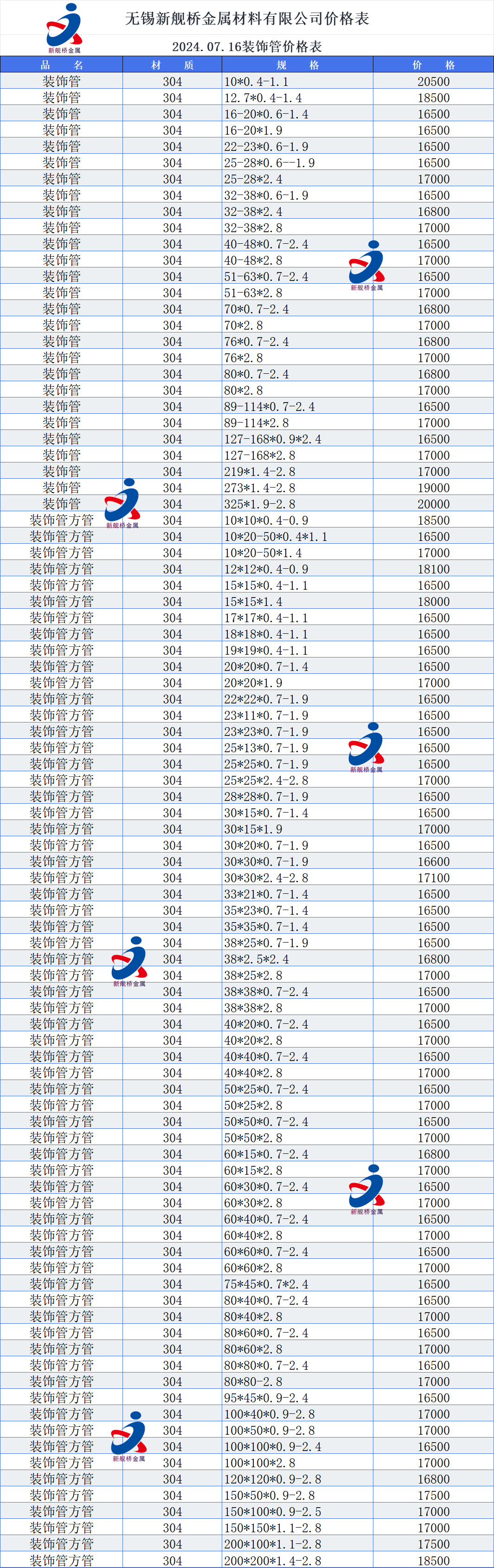
Task: Select the 18100 price cell
Action: tap(433, 569)
